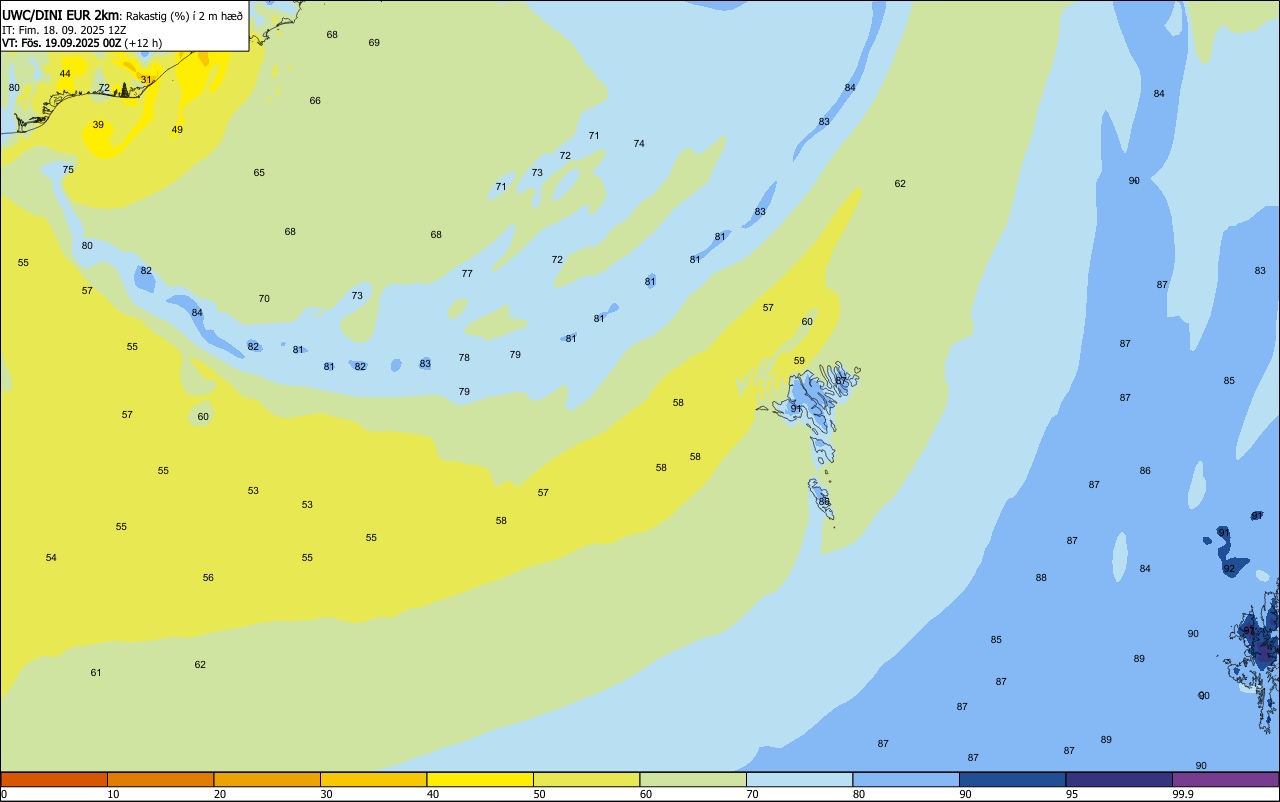This screenshot has height=802, width=1280.
Task: Click the 'UWC/DINI EUR 2km' title text
Action: pyautogui.click(x=61, y=15)
